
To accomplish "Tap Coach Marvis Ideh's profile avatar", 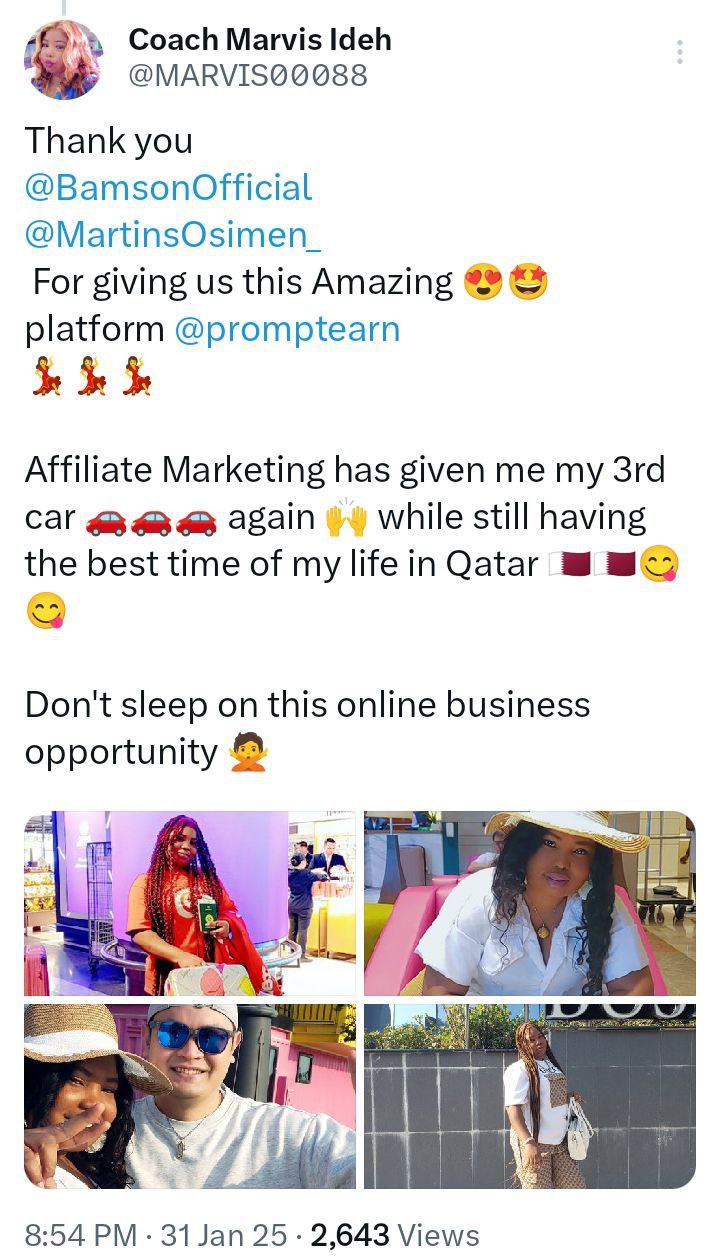I will pos(63,59).
